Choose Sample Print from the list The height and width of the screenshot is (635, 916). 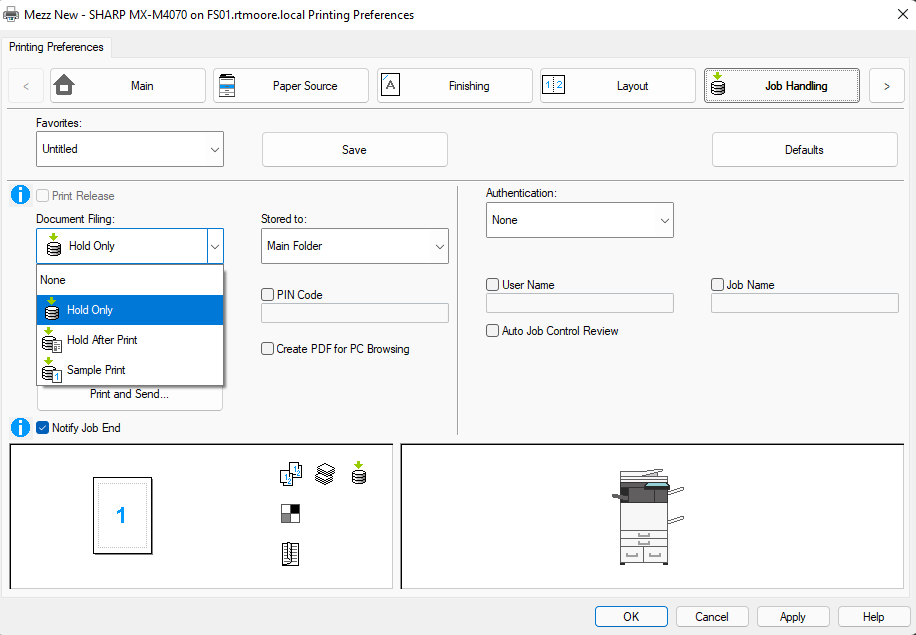click(130, 370)
